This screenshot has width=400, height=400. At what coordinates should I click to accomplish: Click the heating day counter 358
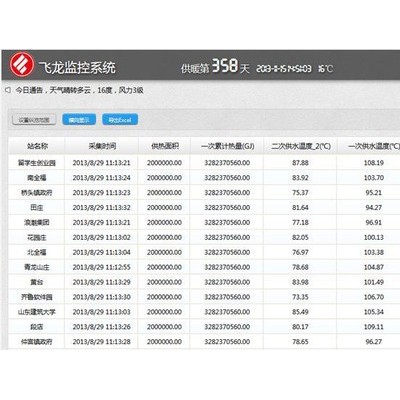[x=225, y=66]
